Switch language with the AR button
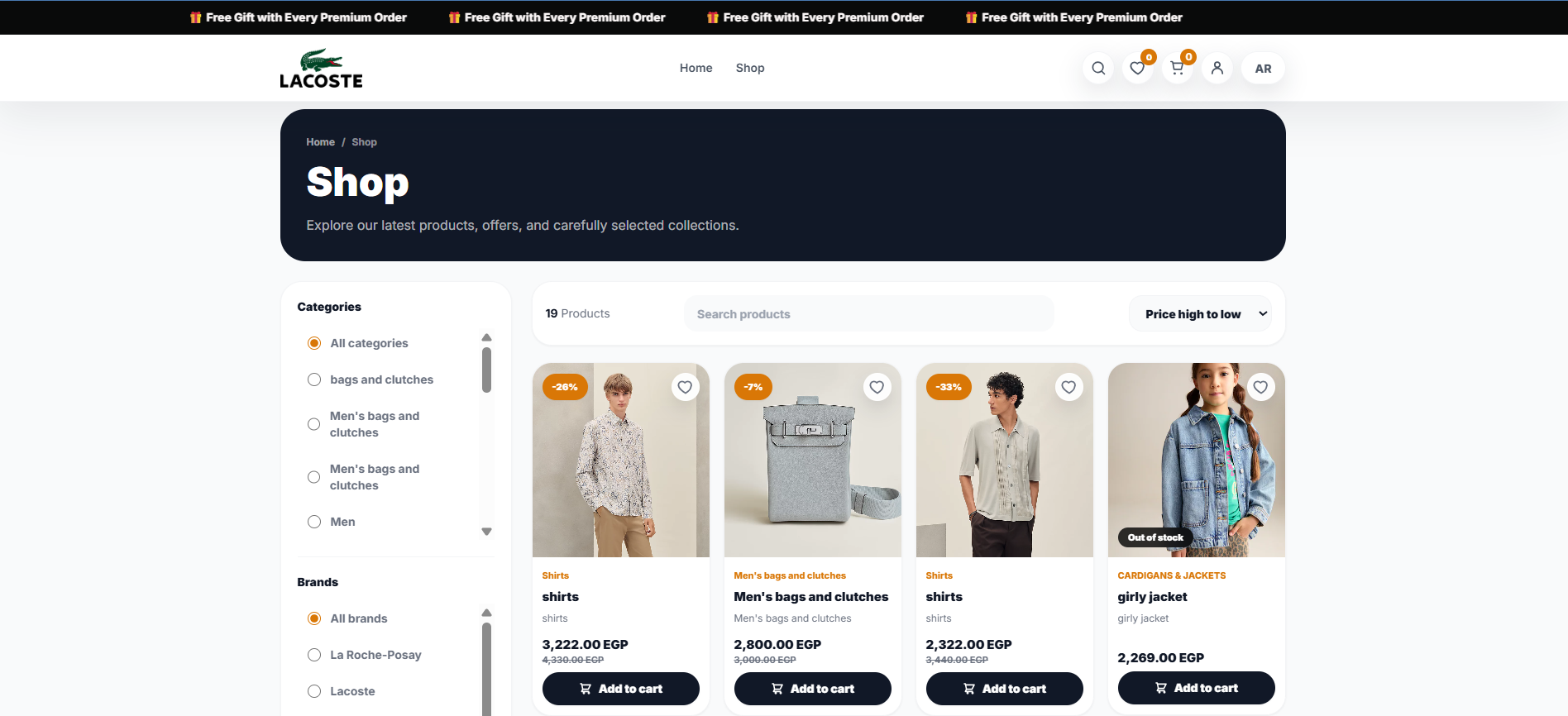Viewport: 1568px width, 716px height. [x=1263, y=69]
